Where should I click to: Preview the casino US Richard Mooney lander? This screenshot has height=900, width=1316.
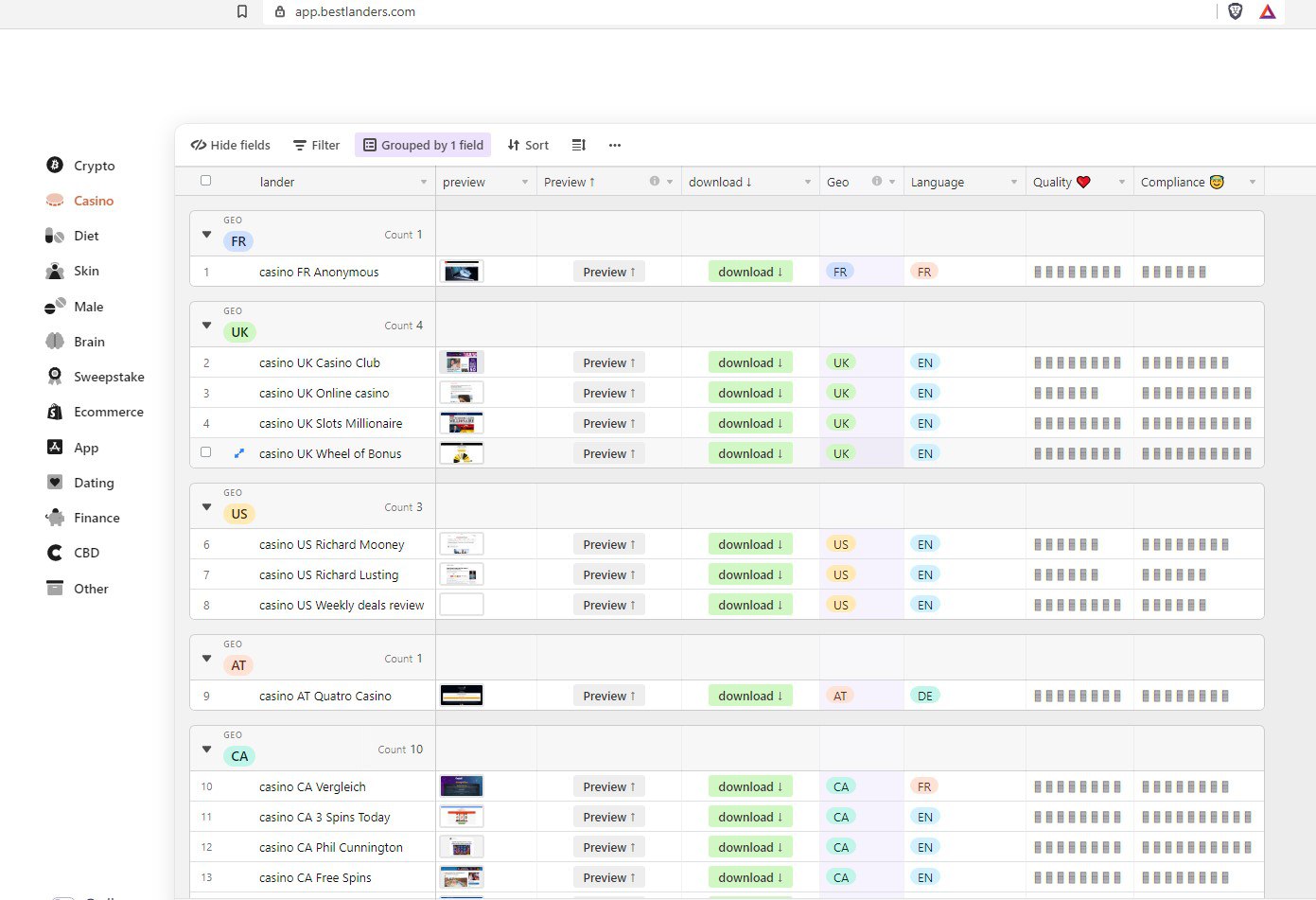[x=608, y=544]
